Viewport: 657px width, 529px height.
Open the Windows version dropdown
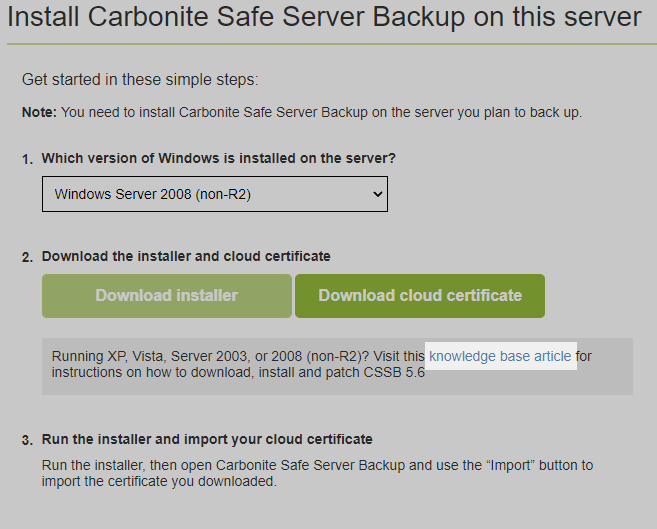tap(213, 194)
